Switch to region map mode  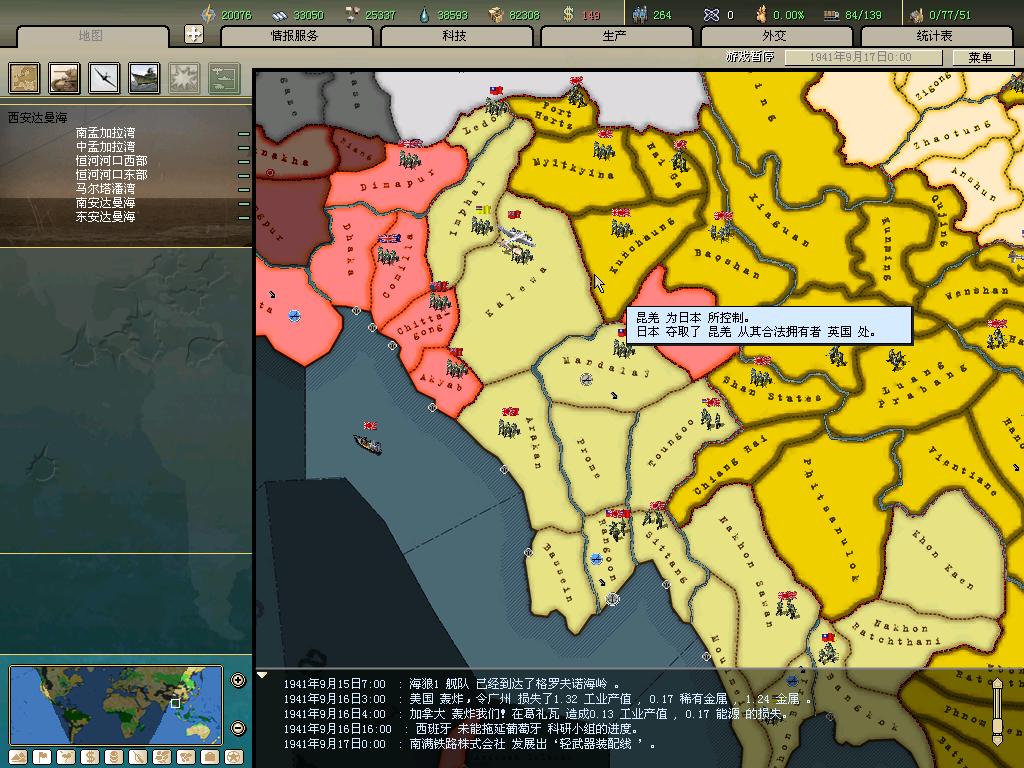[162, 757]
